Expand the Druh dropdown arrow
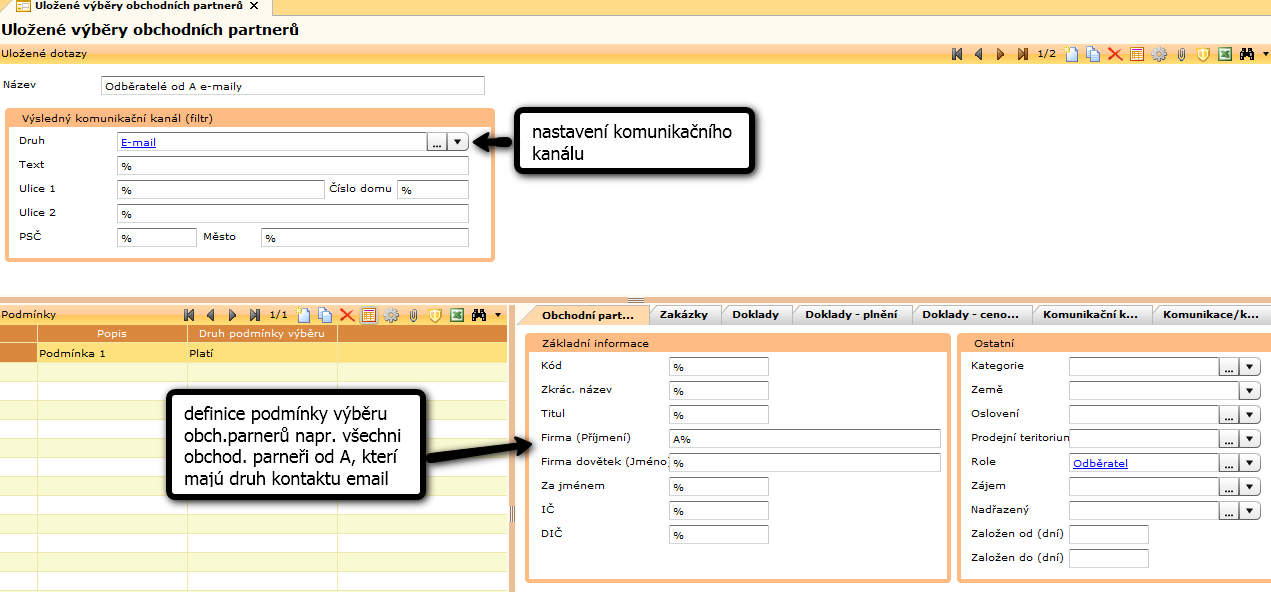The height and width of the screenshot is (592, 1271). coord(458,142)
